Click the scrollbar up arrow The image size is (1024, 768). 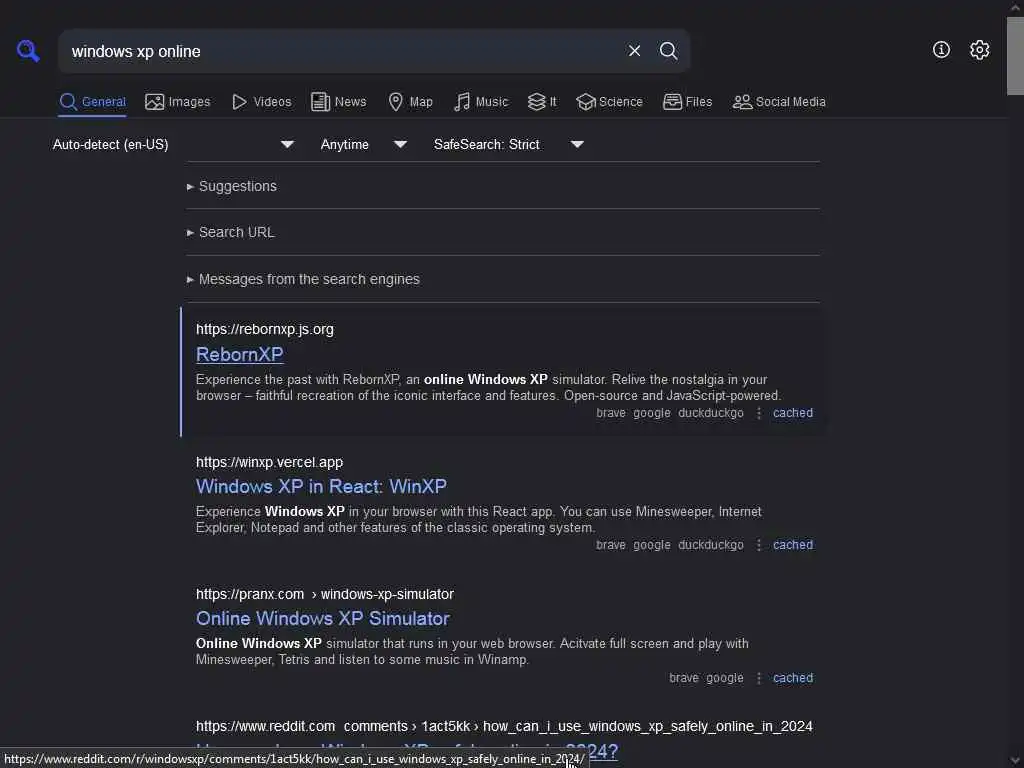(x=1015, y=7)
